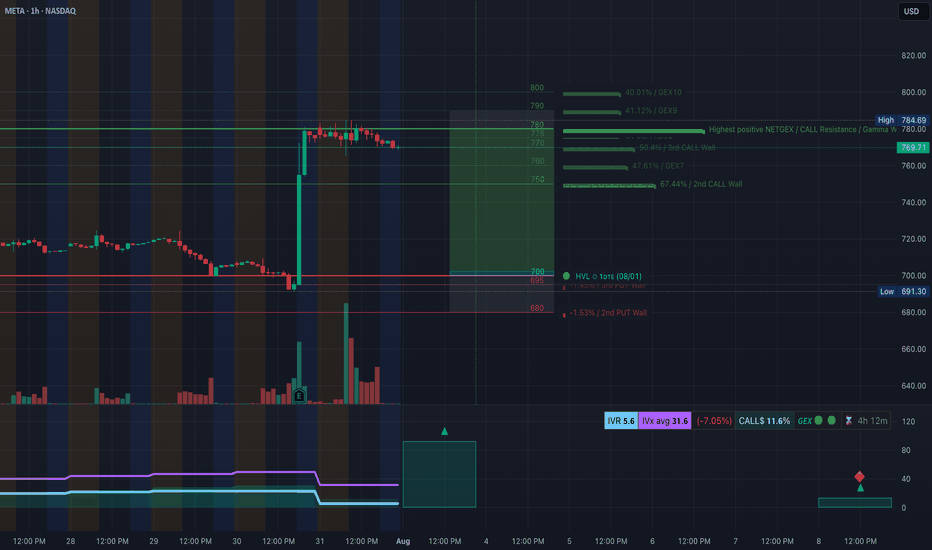Click the current price tag 769.71

point(913,147)
